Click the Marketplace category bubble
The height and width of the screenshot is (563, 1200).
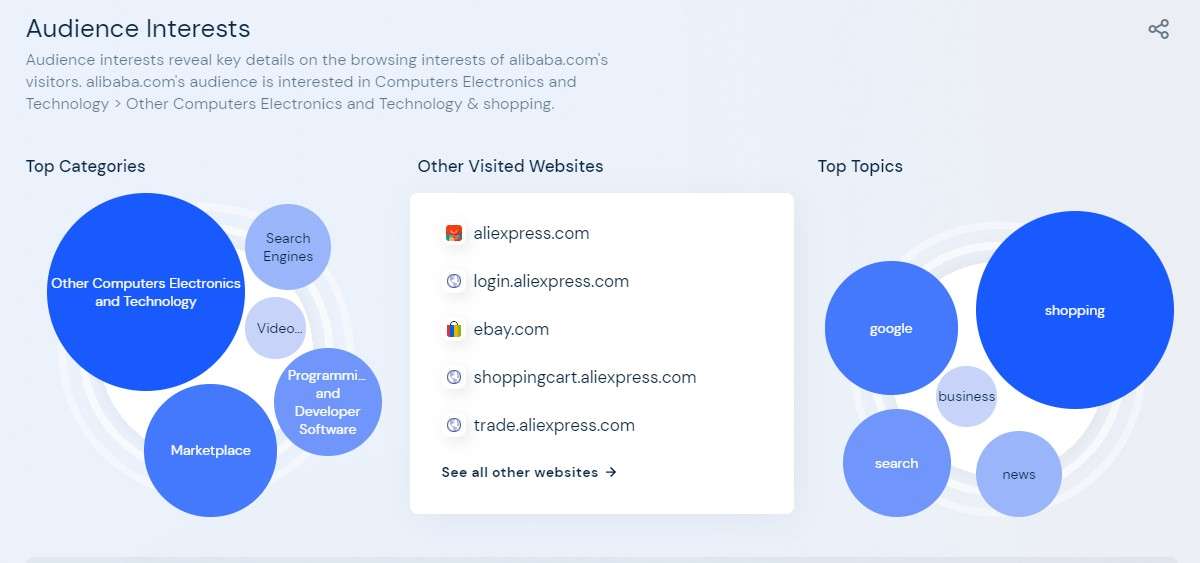(x=210, y=450)
